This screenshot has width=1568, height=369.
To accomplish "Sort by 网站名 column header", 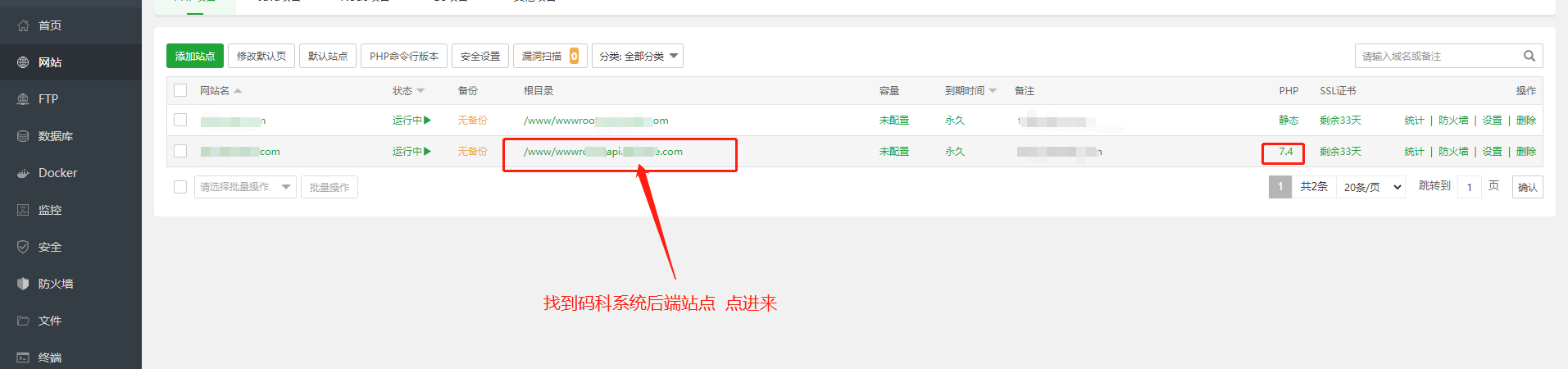I will pyautogui.click(x=220, y=91).
